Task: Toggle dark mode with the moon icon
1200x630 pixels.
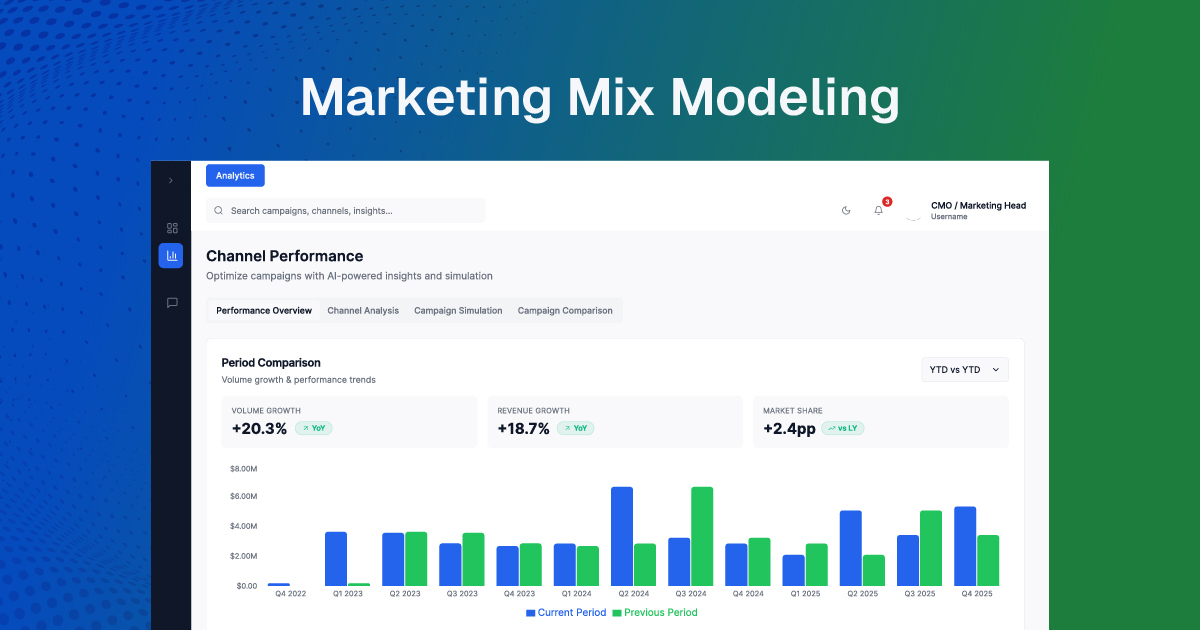Action: coord(846,211)
